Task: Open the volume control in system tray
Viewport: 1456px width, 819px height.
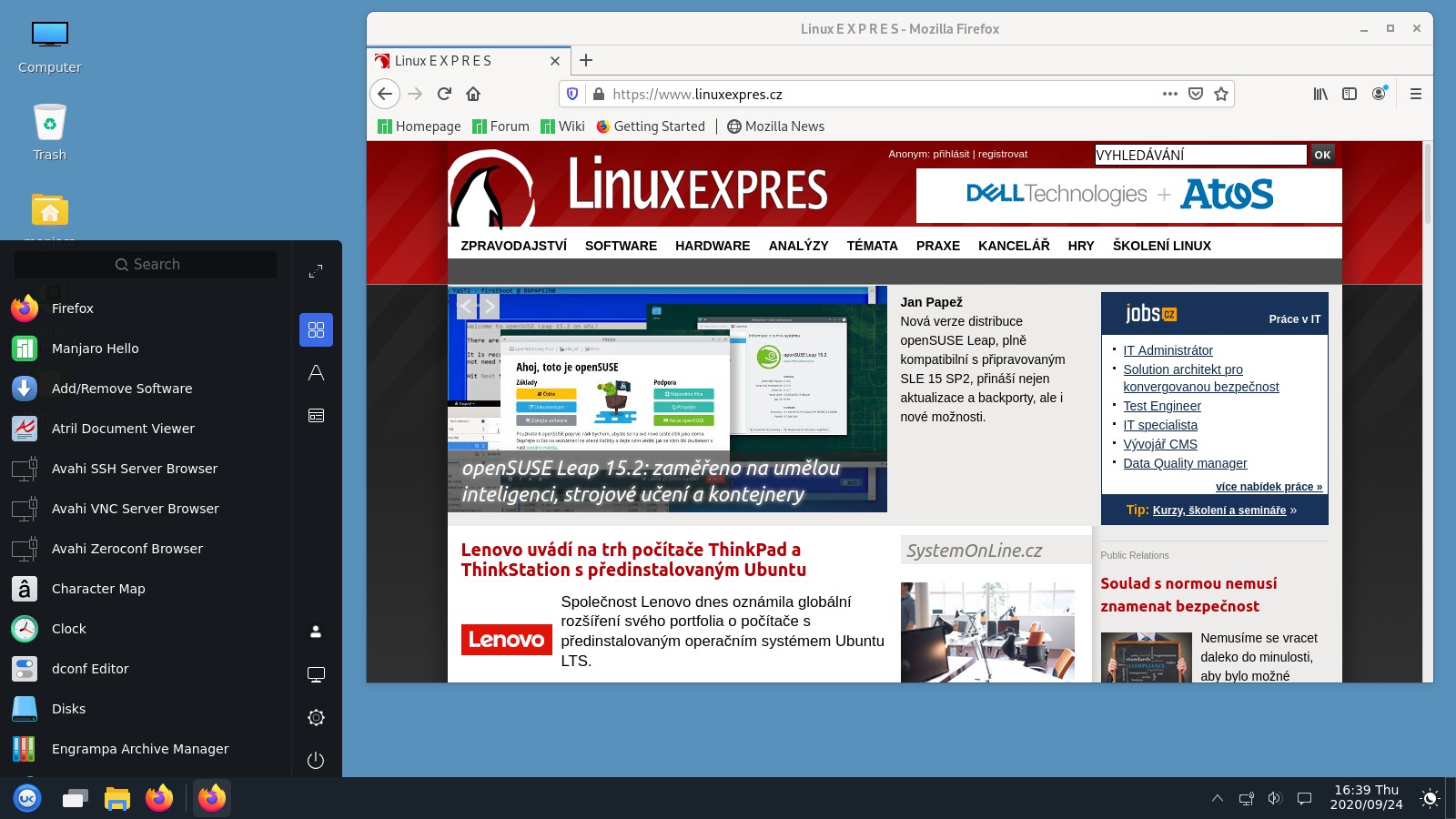Action: click(x=1275, y=798)
